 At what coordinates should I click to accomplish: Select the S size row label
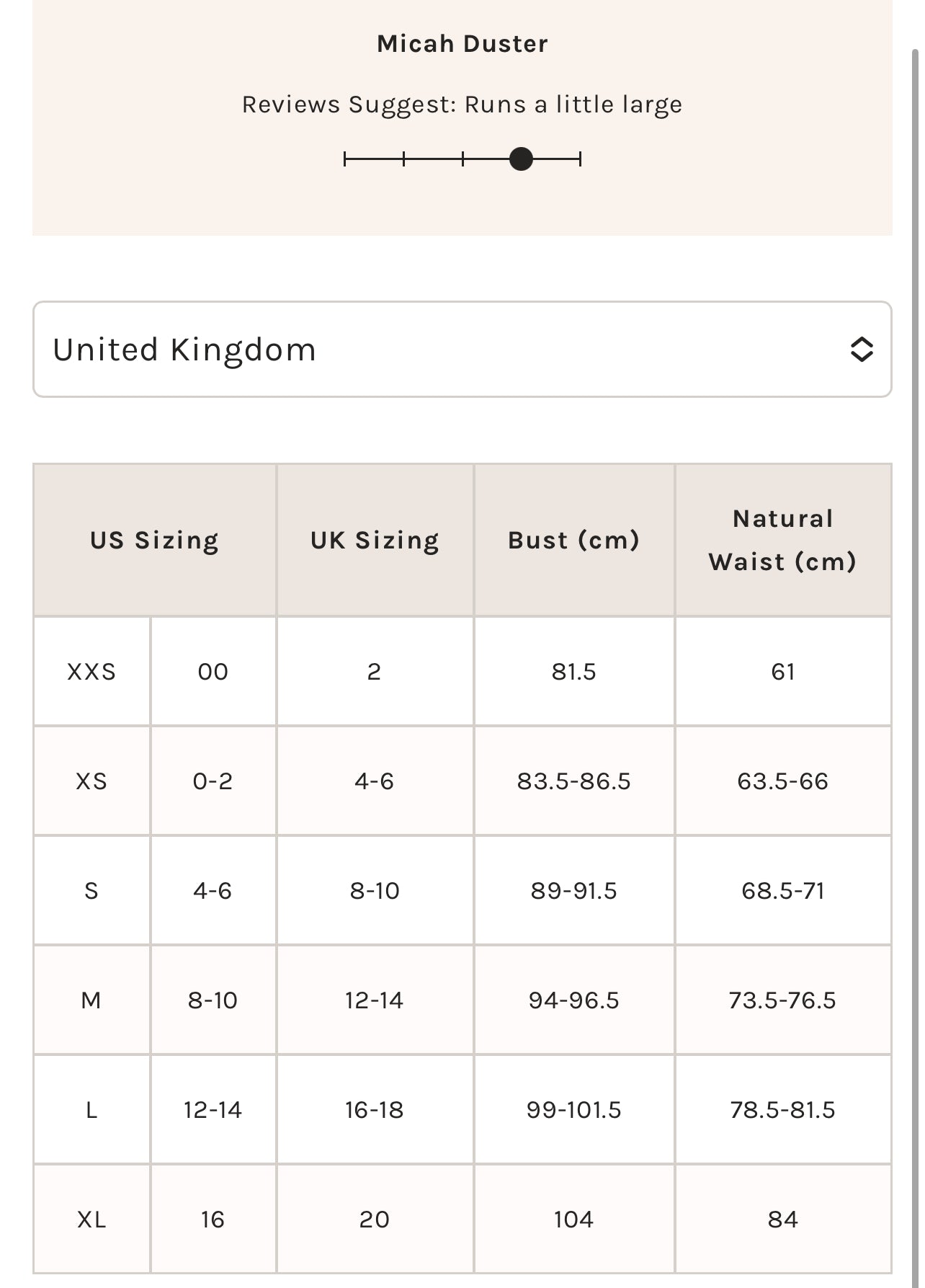coord(91,891)
